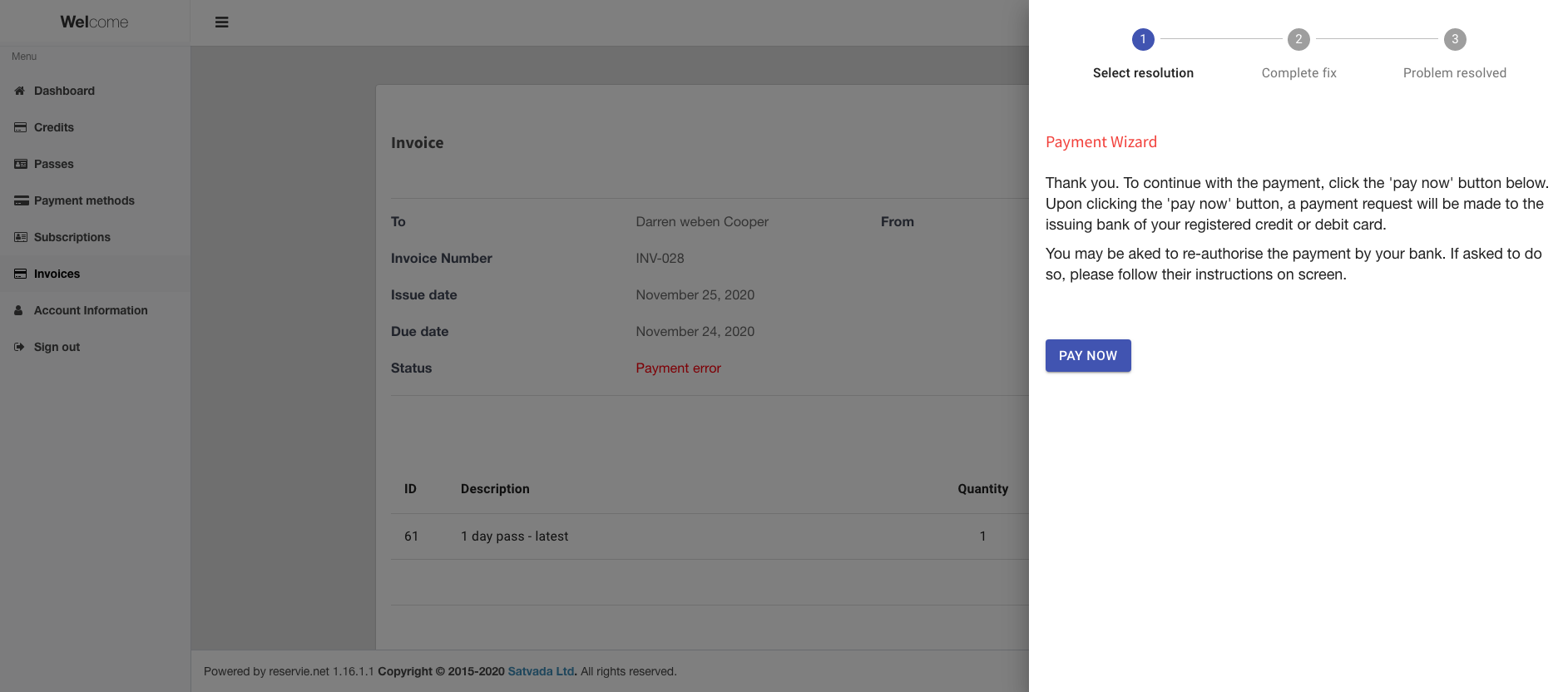
Task: Click the 'Select resolution' step label
Action: click(x=1143, y=73)
